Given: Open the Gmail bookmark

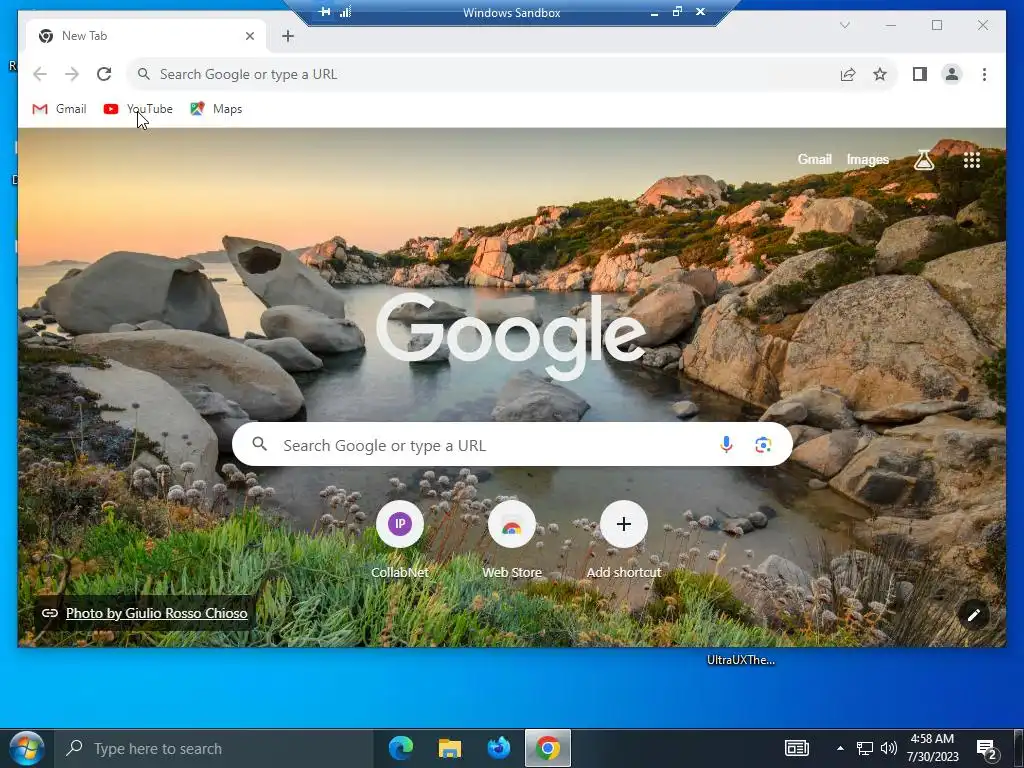Looking at the screenshot, I should coord(59,109).
